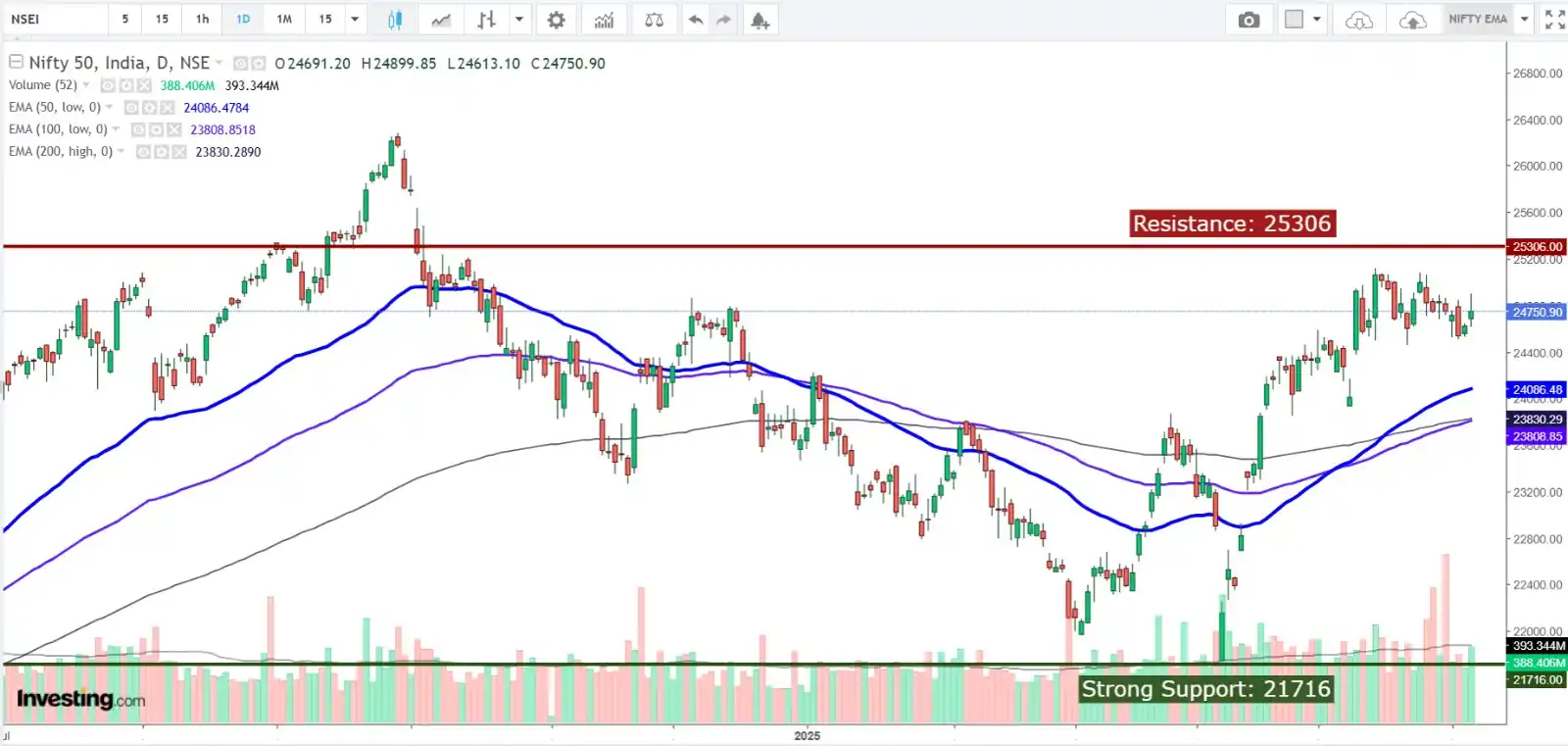Open layout square dropdown arrow

pos(1316,20)
